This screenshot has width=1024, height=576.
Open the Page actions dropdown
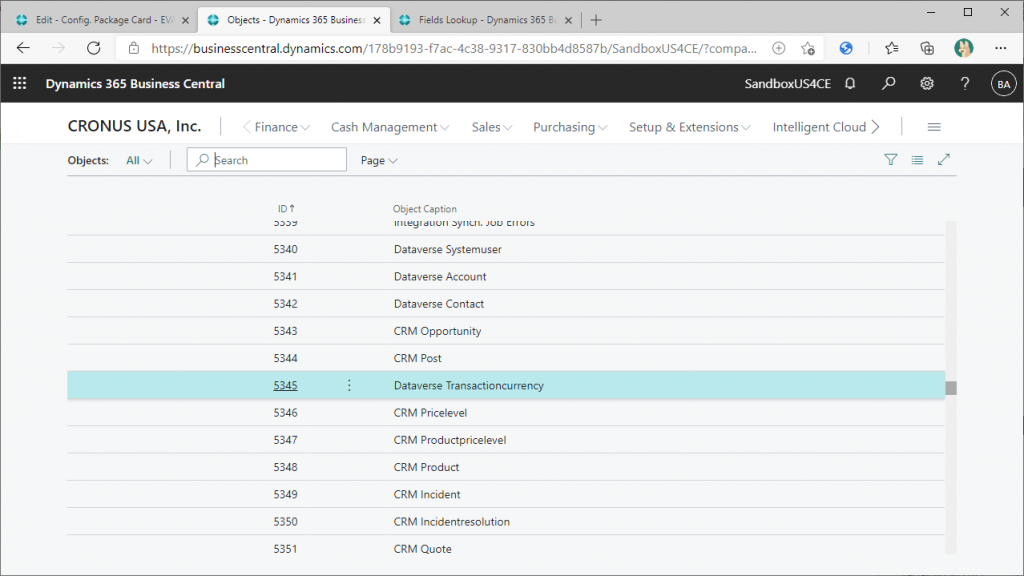tap(379, 161)
